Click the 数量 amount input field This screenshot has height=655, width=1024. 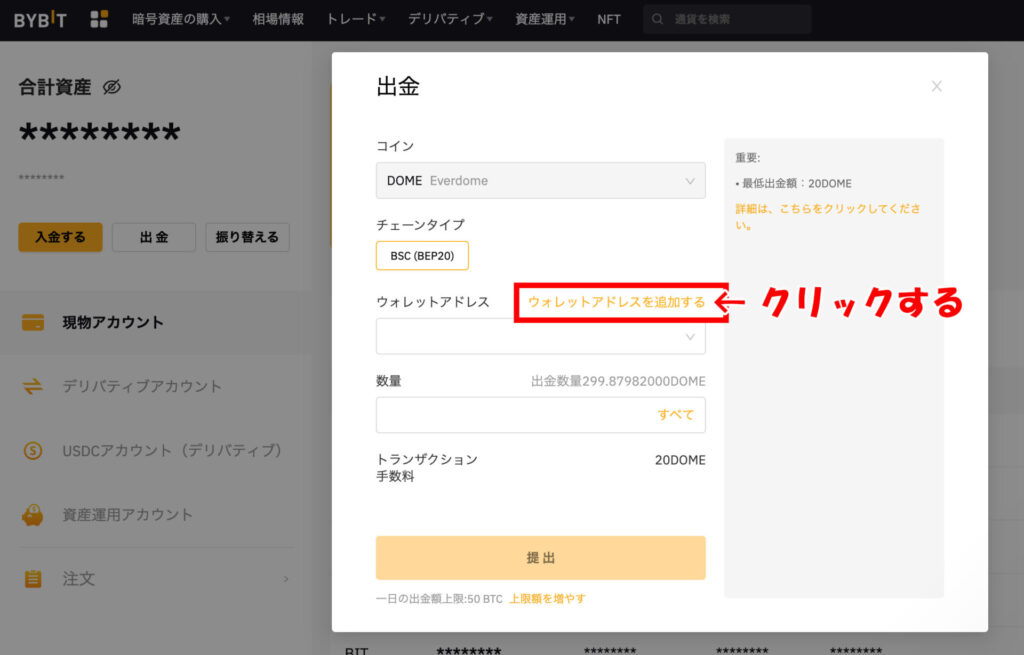click(x=541, y=415)
